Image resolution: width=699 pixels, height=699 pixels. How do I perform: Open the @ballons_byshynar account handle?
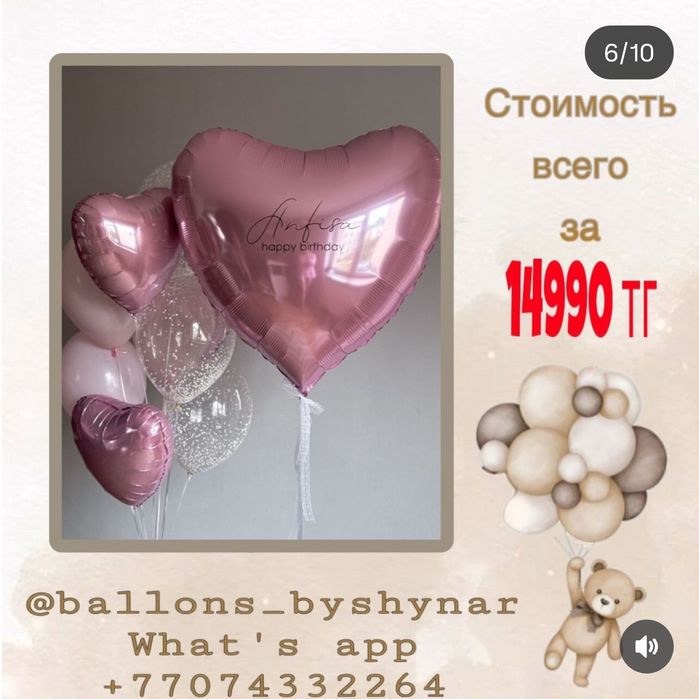coord(272,605)
